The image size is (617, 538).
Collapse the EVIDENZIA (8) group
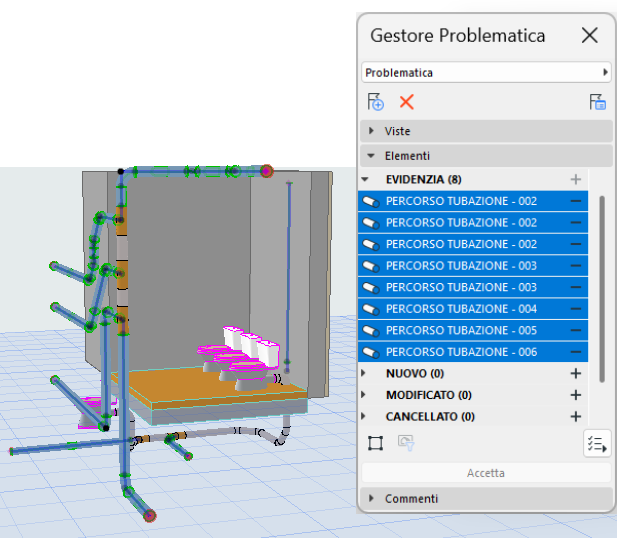[x=365, y=179]
